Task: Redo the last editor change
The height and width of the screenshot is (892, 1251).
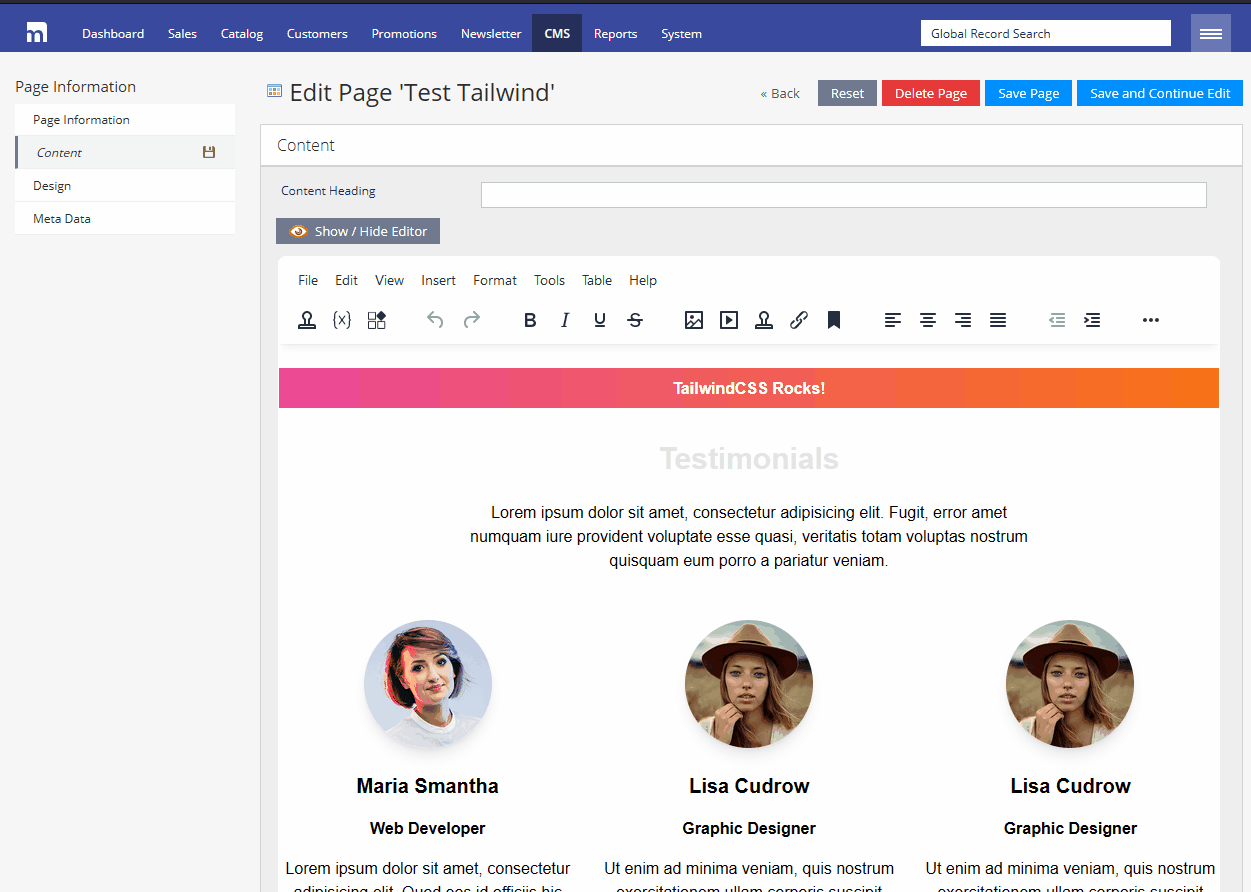Action: [472, 320]
